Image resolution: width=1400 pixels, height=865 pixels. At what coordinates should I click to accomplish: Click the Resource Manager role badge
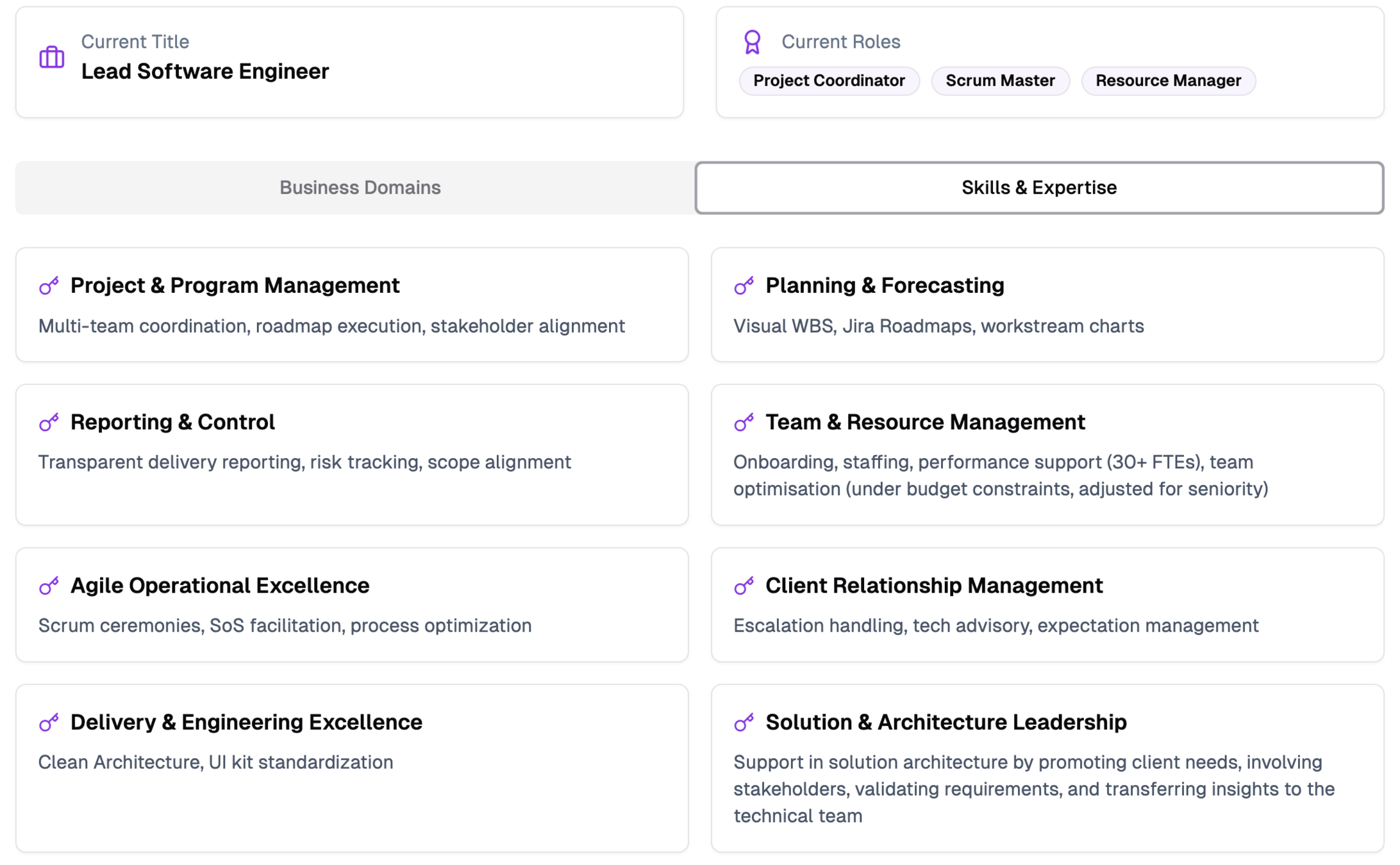click(1168, 81)
